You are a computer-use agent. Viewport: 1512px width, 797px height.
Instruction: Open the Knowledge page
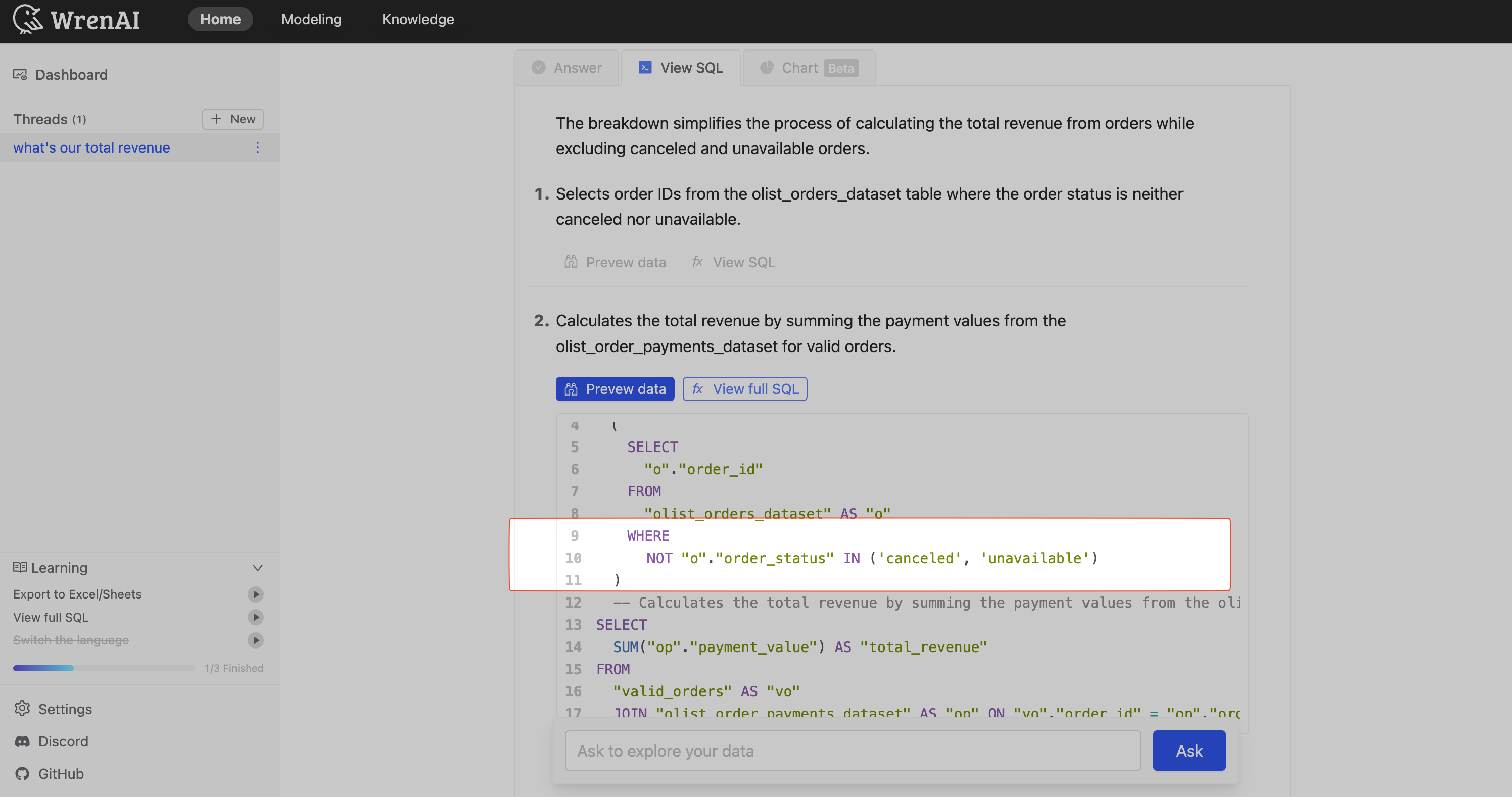tap(418, 19)
